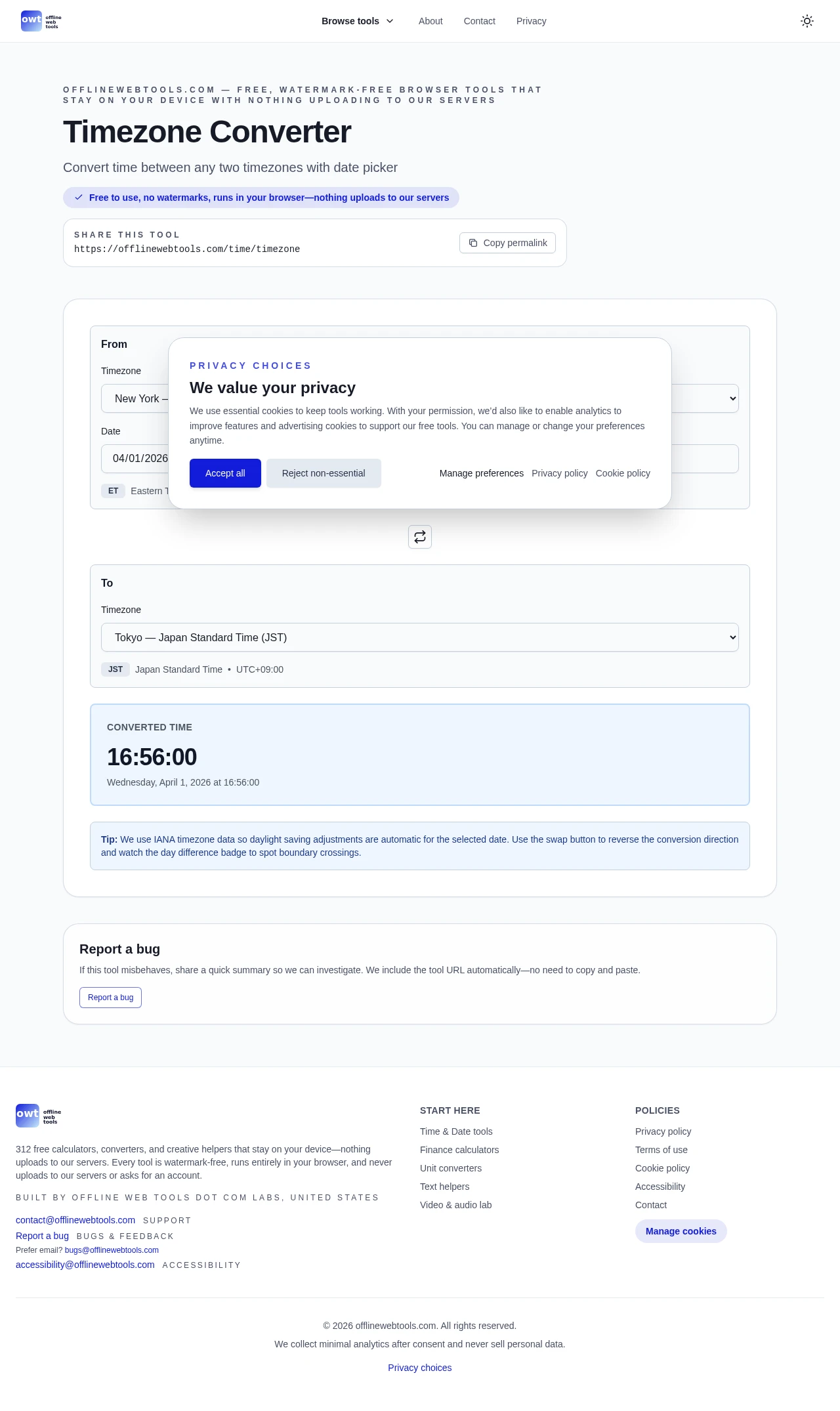This screenshot has height=1411, width=840.
Task: Open the Browse tools dropdown menu
Action: [x=358, y=21]
